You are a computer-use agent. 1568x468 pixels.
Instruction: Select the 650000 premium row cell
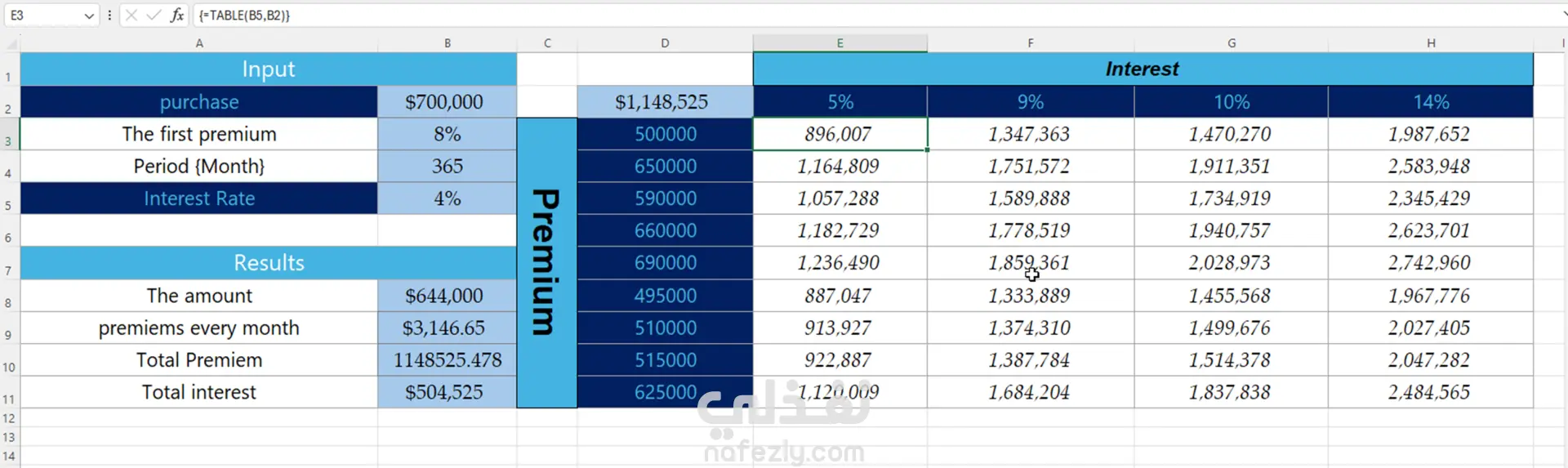click(x=665, y=167)
